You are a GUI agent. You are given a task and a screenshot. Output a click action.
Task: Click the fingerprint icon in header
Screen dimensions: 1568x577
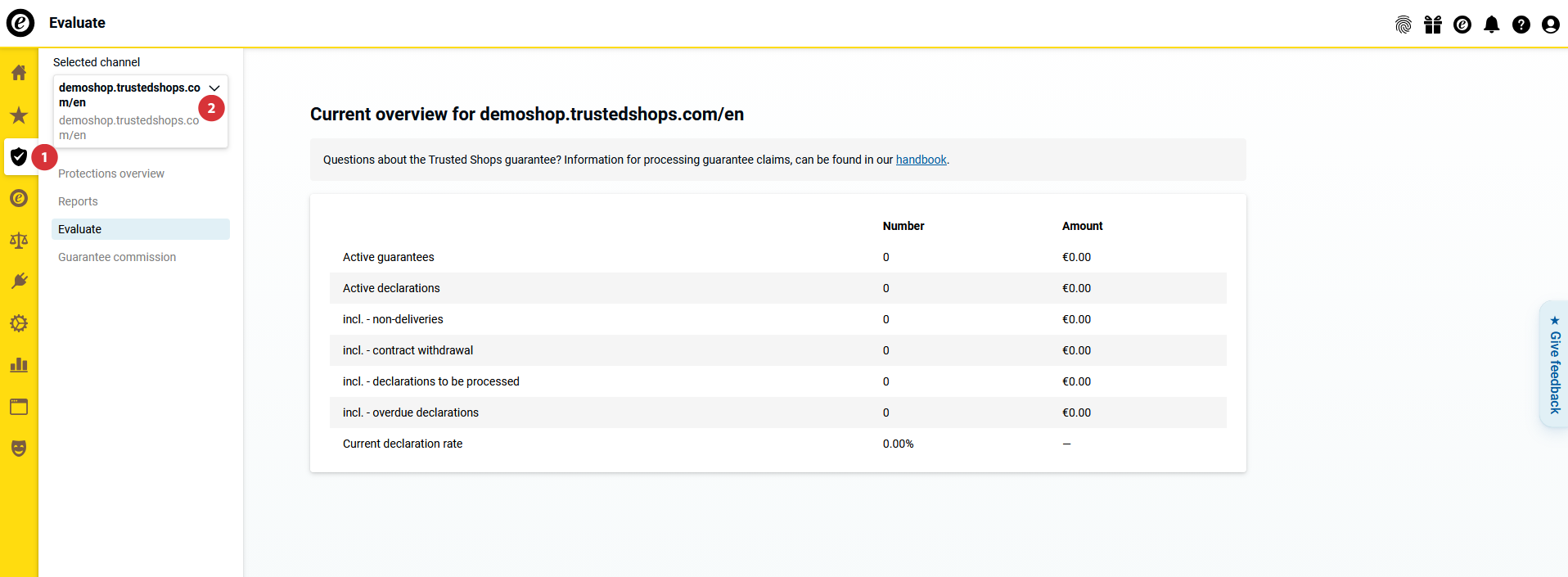(x=1404, y=25)
